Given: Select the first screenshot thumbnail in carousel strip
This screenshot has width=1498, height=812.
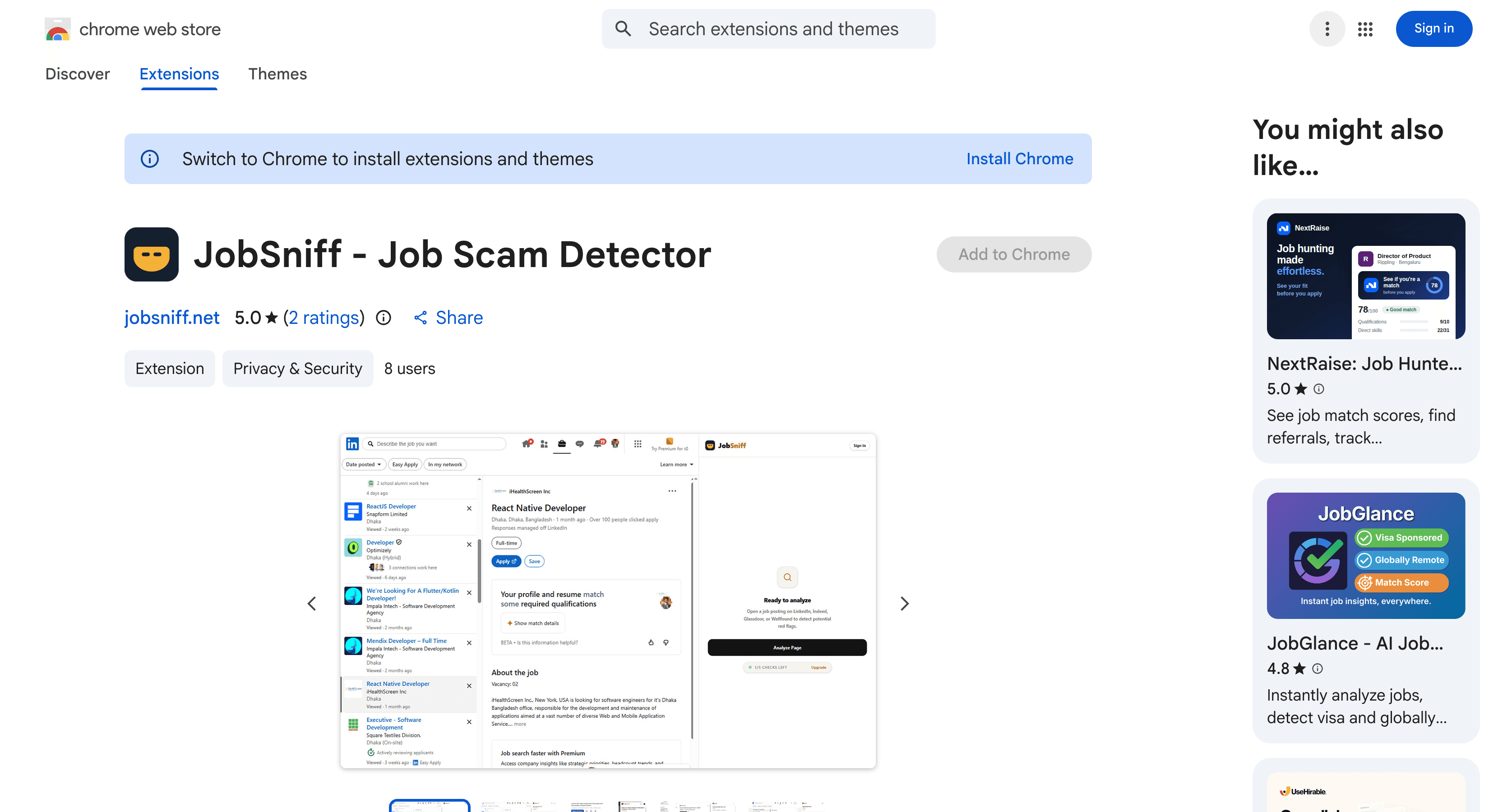Looking at the screenshot, I should 429,806.
